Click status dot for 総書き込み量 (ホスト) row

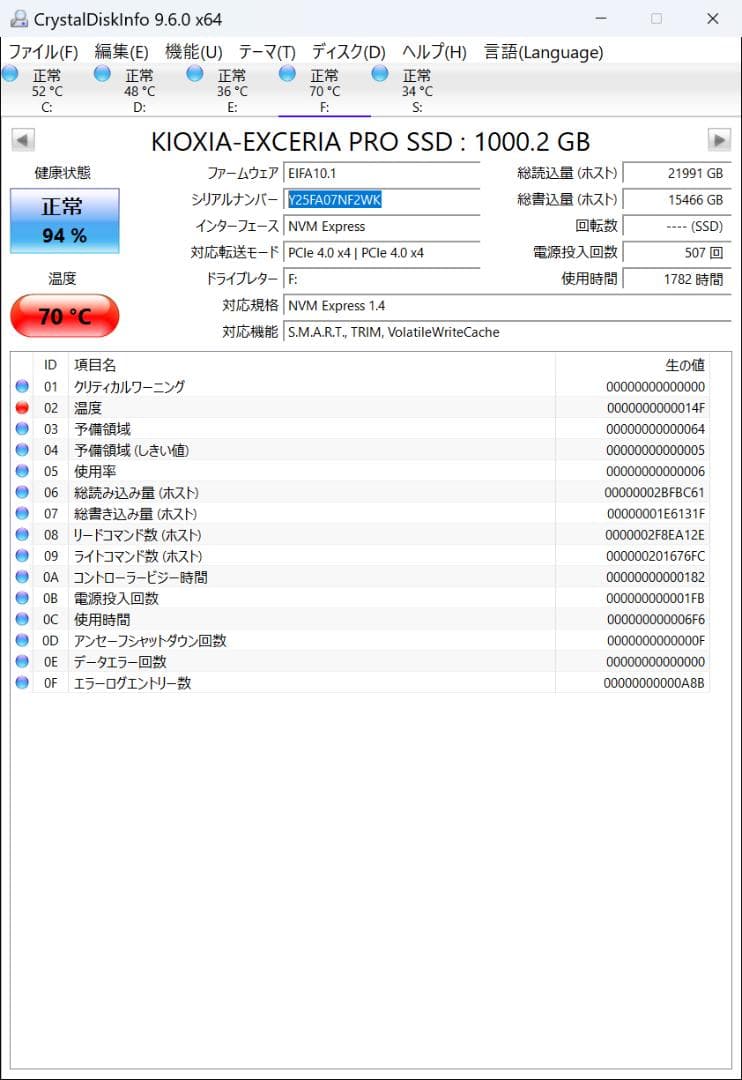[x=22, y=514]
